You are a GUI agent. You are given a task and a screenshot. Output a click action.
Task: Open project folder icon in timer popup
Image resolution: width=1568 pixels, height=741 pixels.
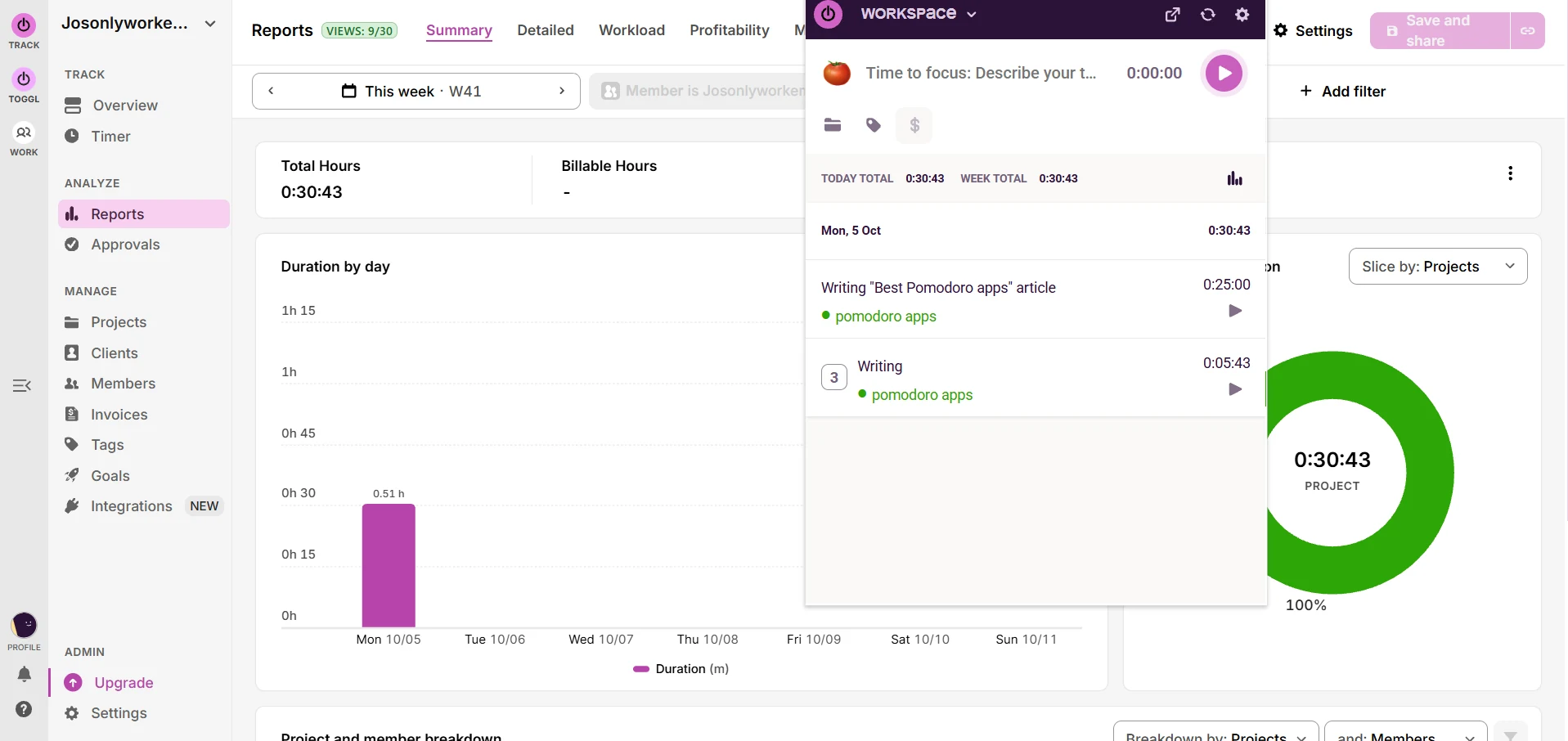(x=833, y=125)
